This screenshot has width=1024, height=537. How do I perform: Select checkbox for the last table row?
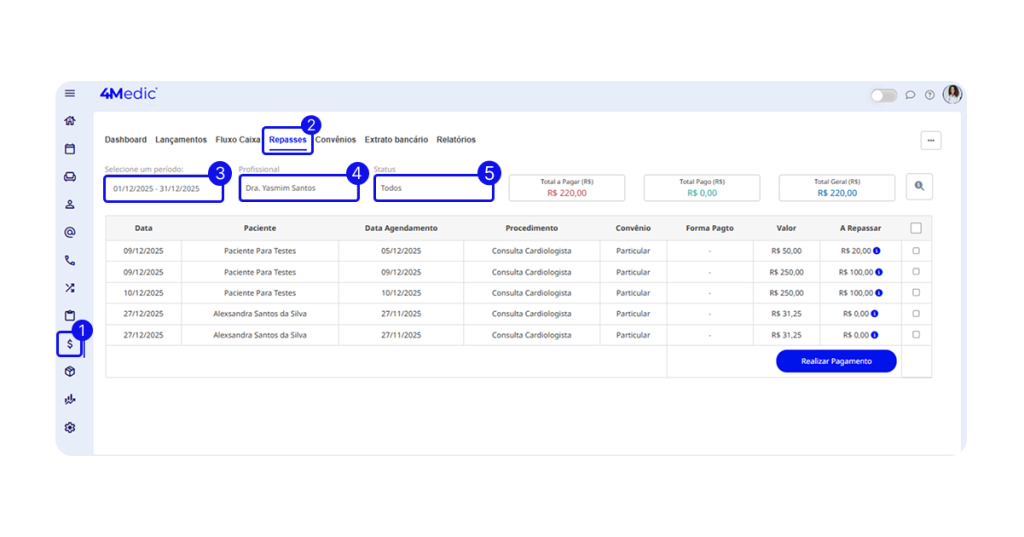click(x=916, y=335)
